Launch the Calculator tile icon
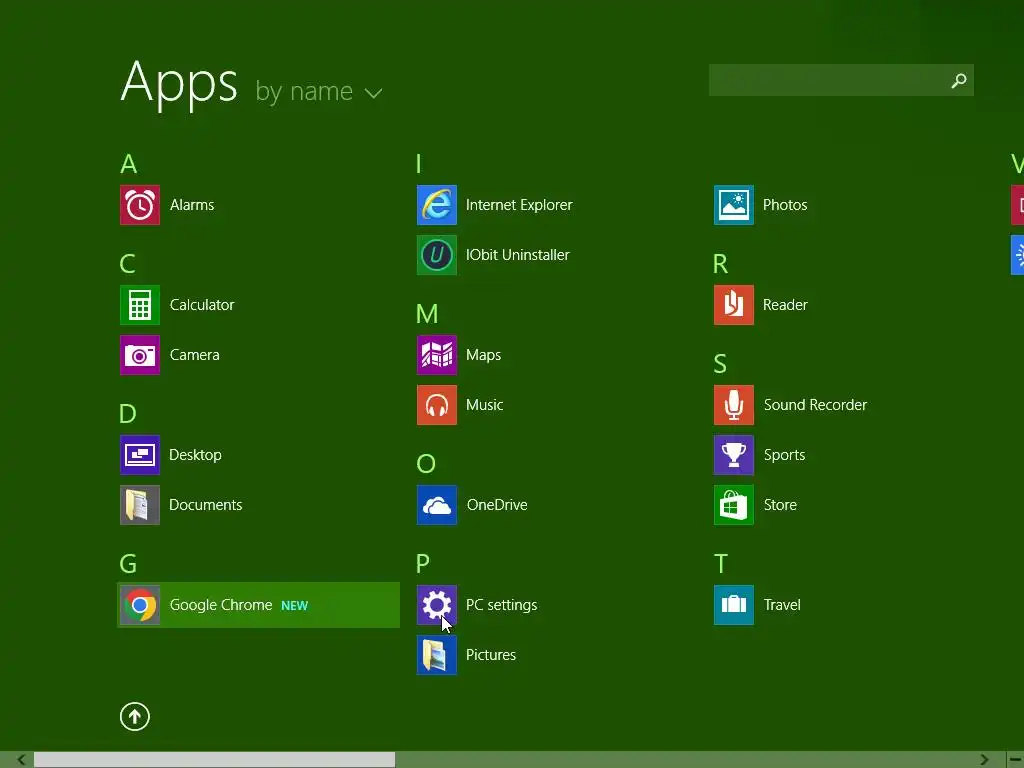Screen dimensions: 1024x768 pyautogui.click(x=140, y=305)
